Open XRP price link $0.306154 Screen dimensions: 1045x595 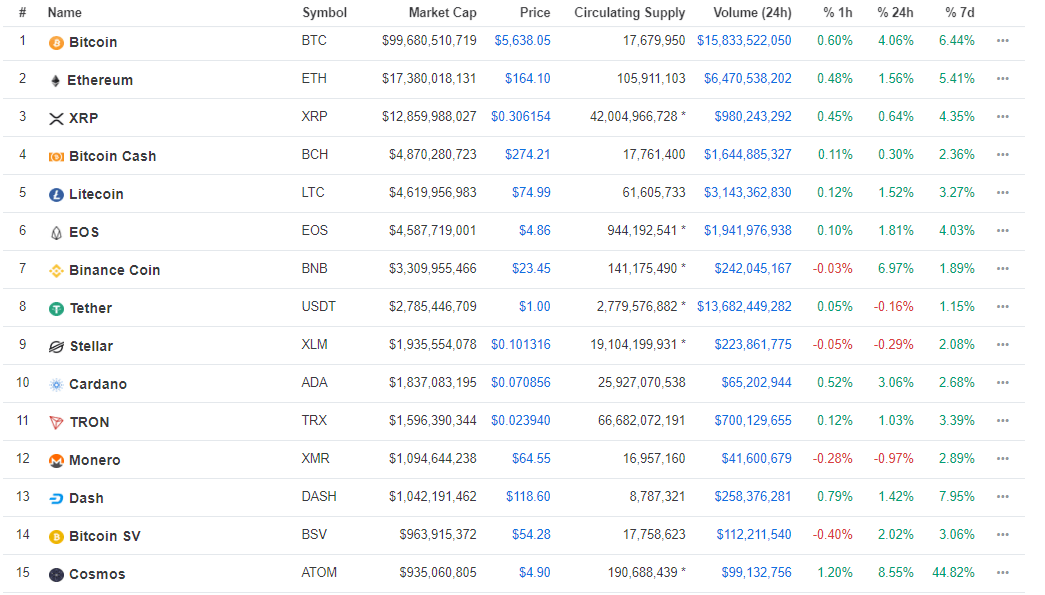click(521, 117)
